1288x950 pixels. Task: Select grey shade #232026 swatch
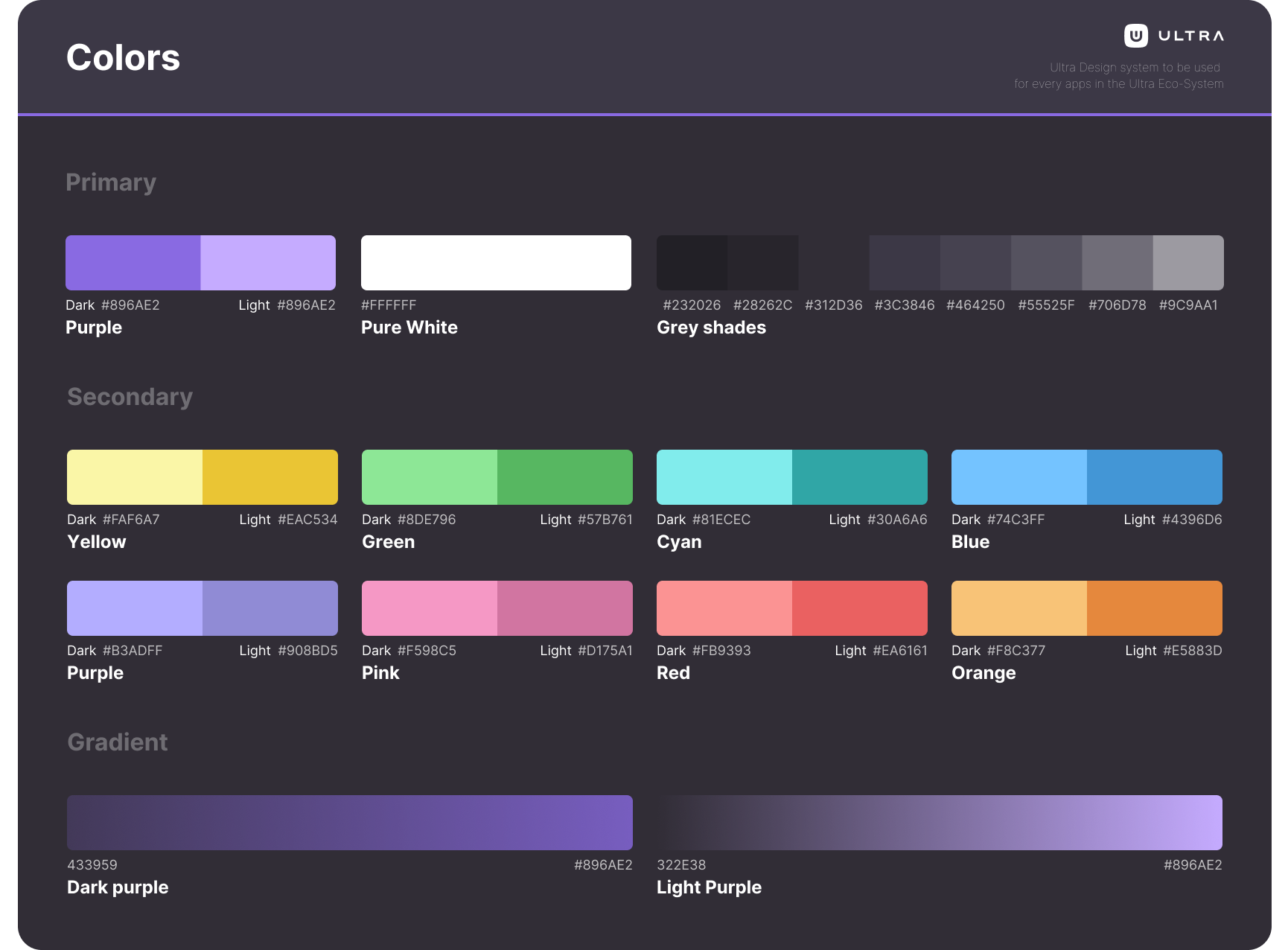[x=692, y=263]
